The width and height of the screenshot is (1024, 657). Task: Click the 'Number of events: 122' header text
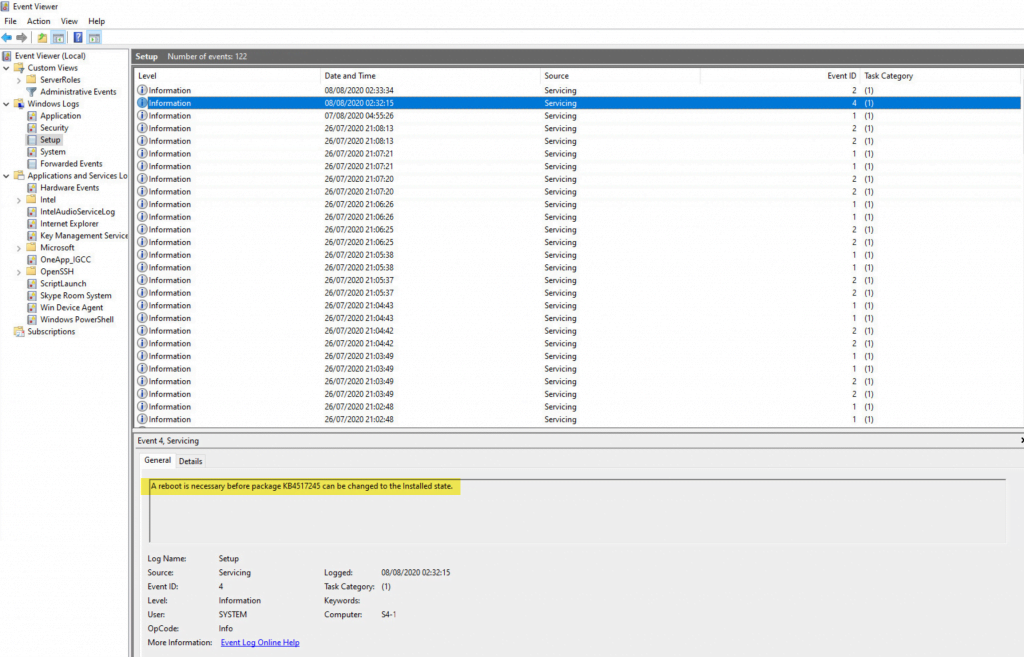pos(207,57)
